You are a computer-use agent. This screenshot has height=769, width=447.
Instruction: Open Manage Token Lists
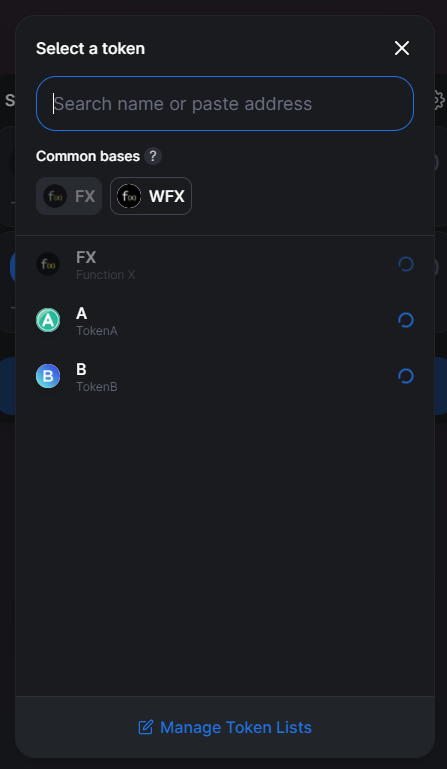225,727
